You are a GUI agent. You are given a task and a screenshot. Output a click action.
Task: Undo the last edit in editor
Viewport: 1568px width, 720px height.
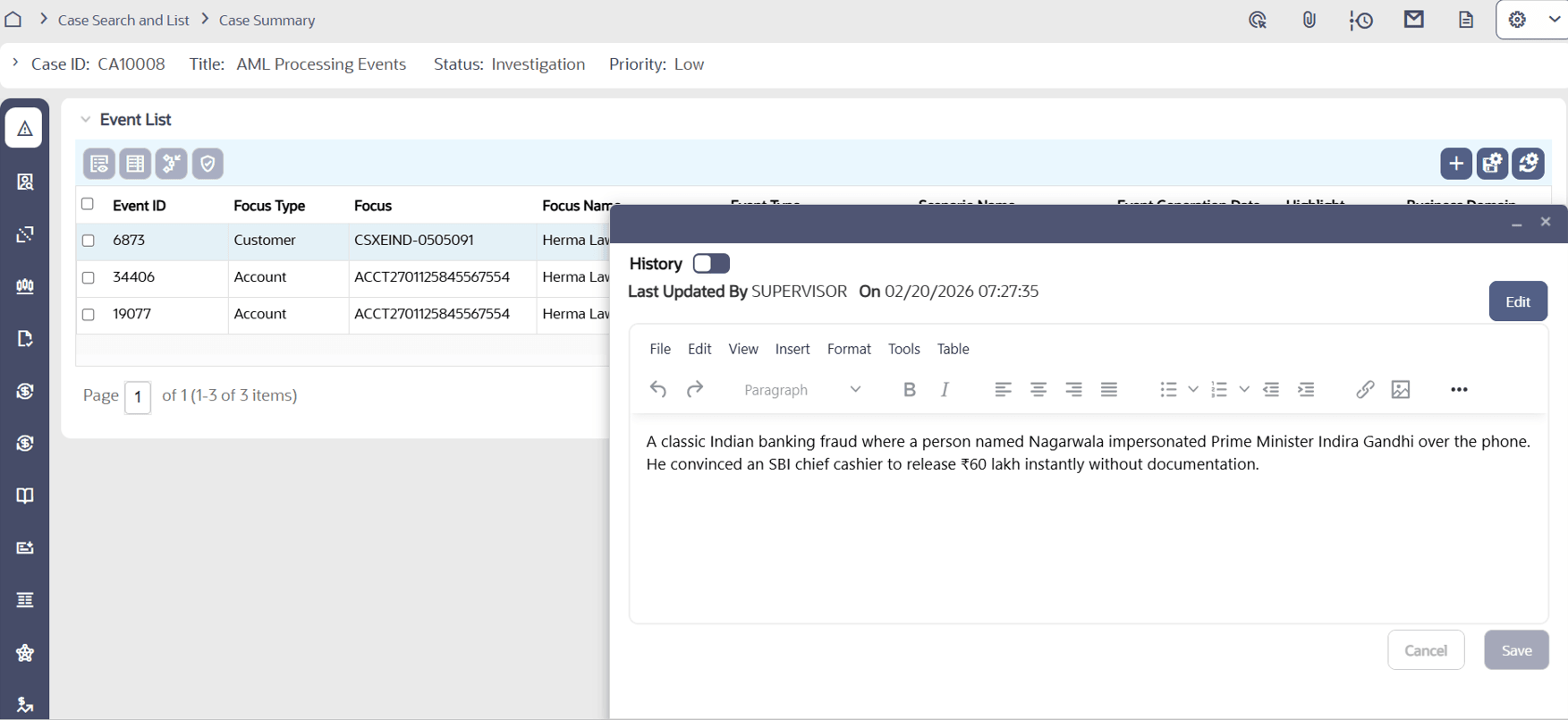[658, 389]
